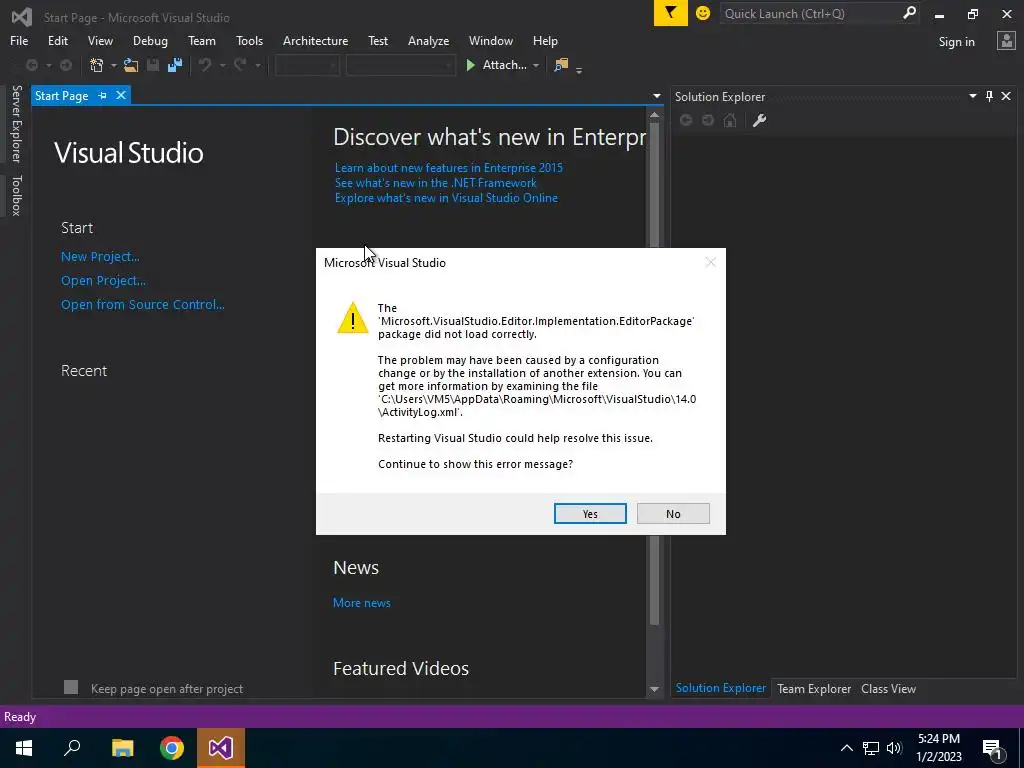Open the Action Center notification icon
Screen dimensions: 1024x768
pos(992,748)
